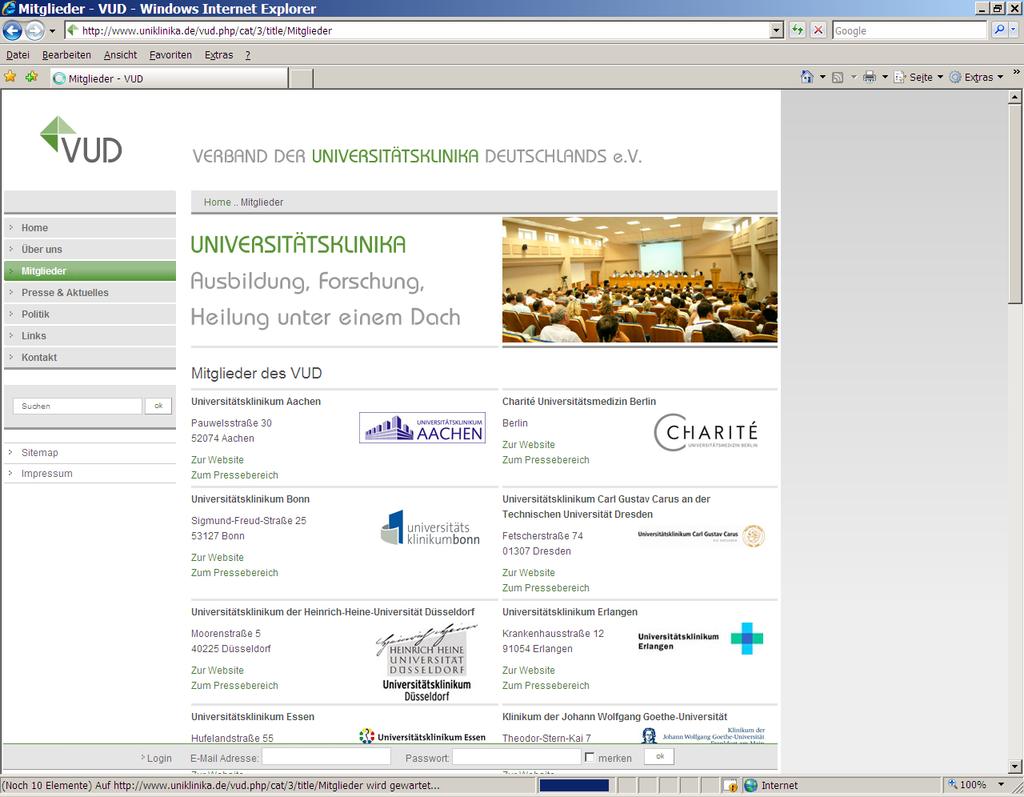The image size is (1024, 797).
Task: Open the Datei menu
Action: tap(18, 55)
